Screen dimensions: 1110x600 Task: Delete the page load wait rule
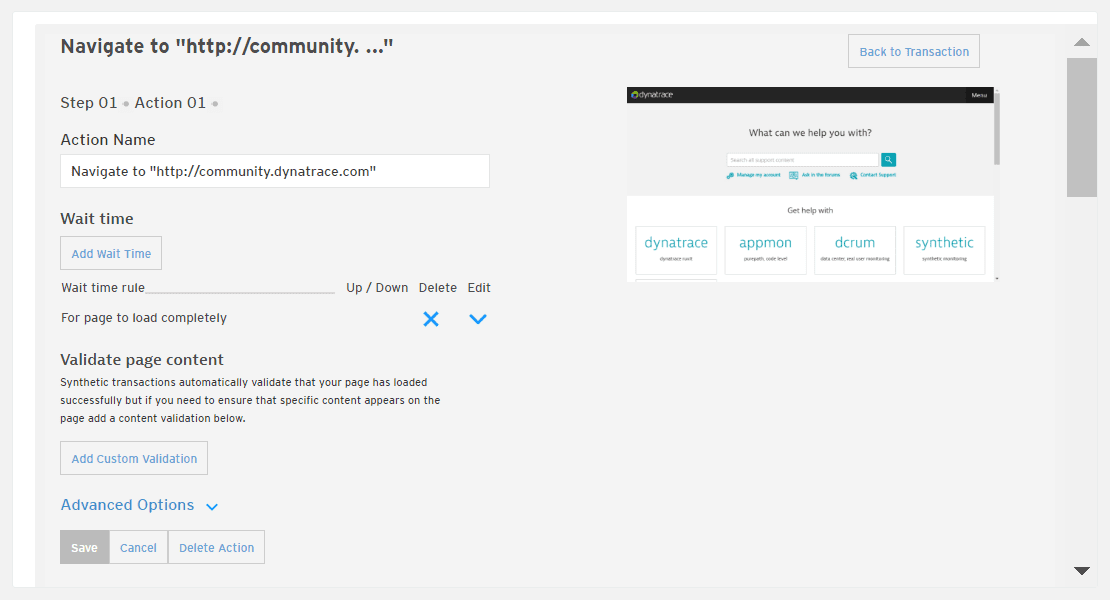430,319
